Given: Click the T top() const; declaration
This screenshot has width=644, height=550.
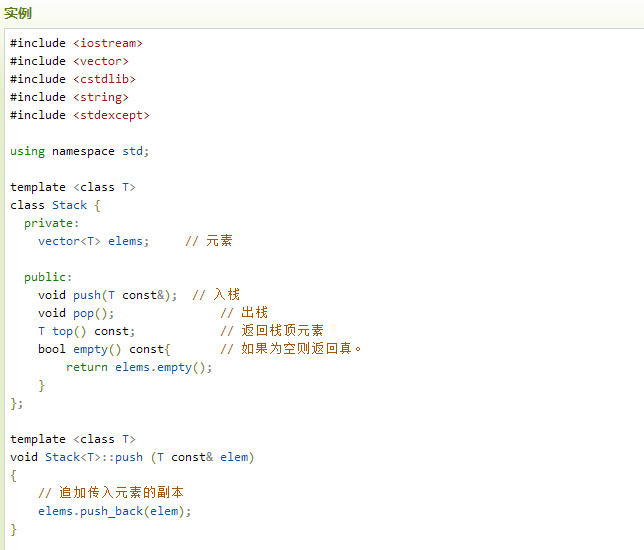Looking at the screenshot, I should tap(87, 331).
